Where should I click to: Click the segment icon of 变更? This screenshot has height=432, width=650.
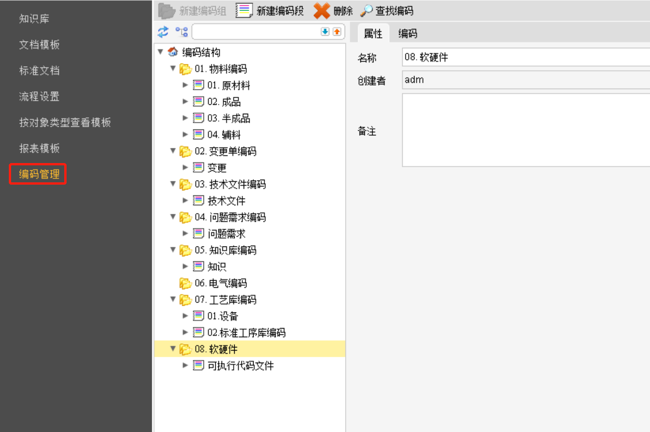[x=199, y=167]
